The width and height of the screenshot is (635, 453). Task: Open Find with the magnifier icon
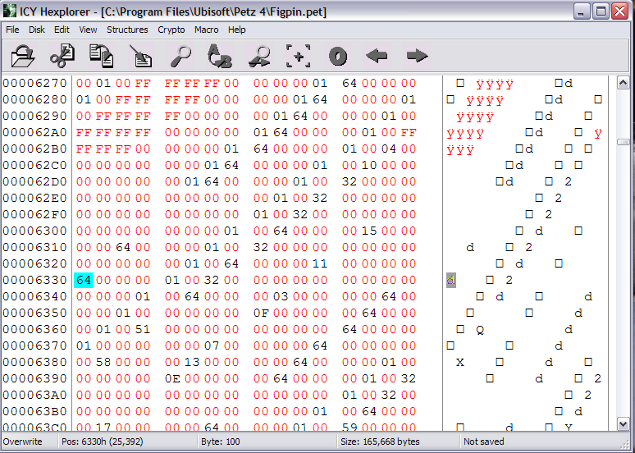pyautogui.click(x=181, y=56)
